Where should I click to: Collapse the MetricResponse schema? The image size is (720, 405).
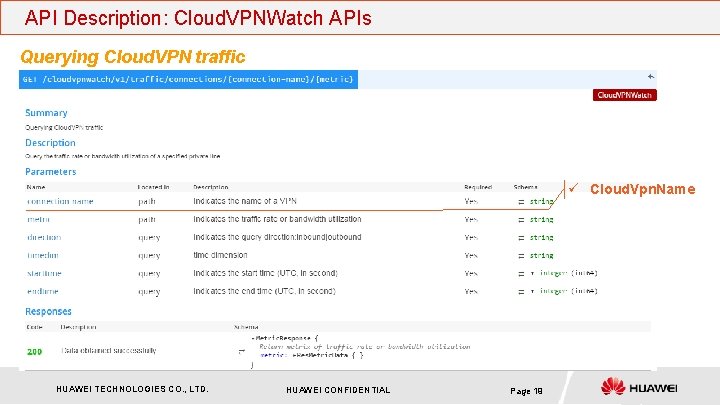point(253,338)
